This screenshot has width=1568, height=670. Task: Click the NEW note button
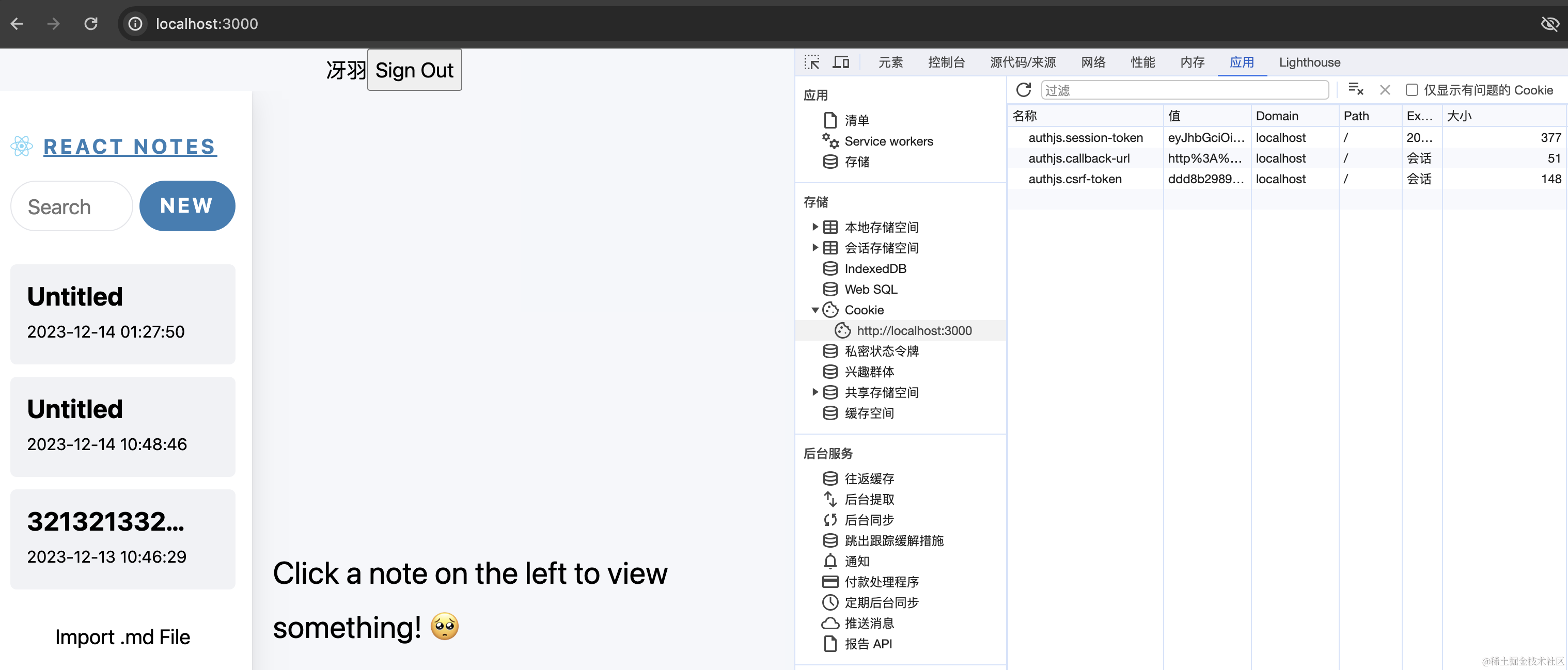[x=187, y=205]
